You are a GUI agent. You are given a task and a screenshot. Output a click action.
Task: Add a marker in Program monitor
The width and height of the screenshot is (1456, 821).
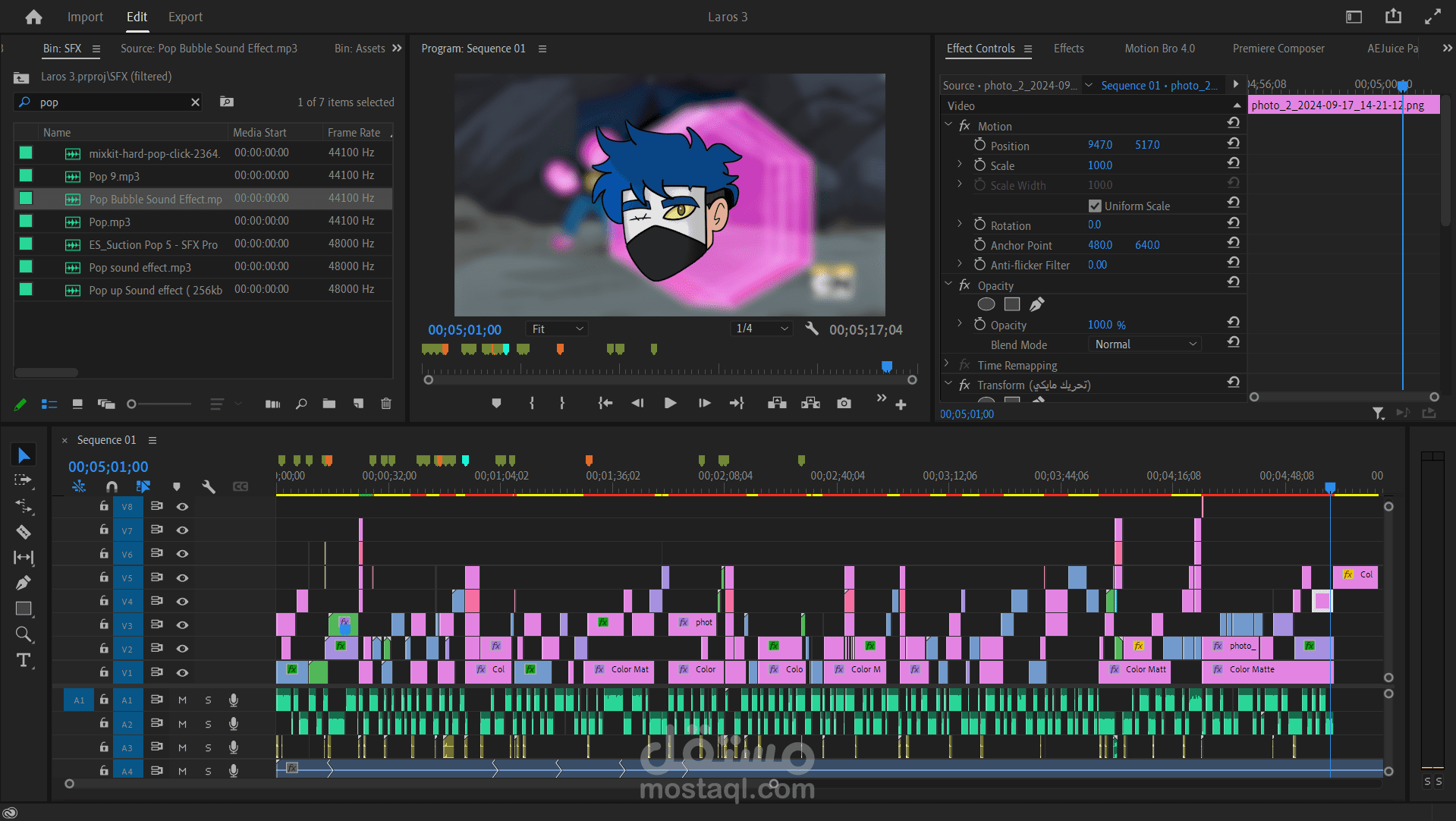pyautogui.click(x=496, y=403)
